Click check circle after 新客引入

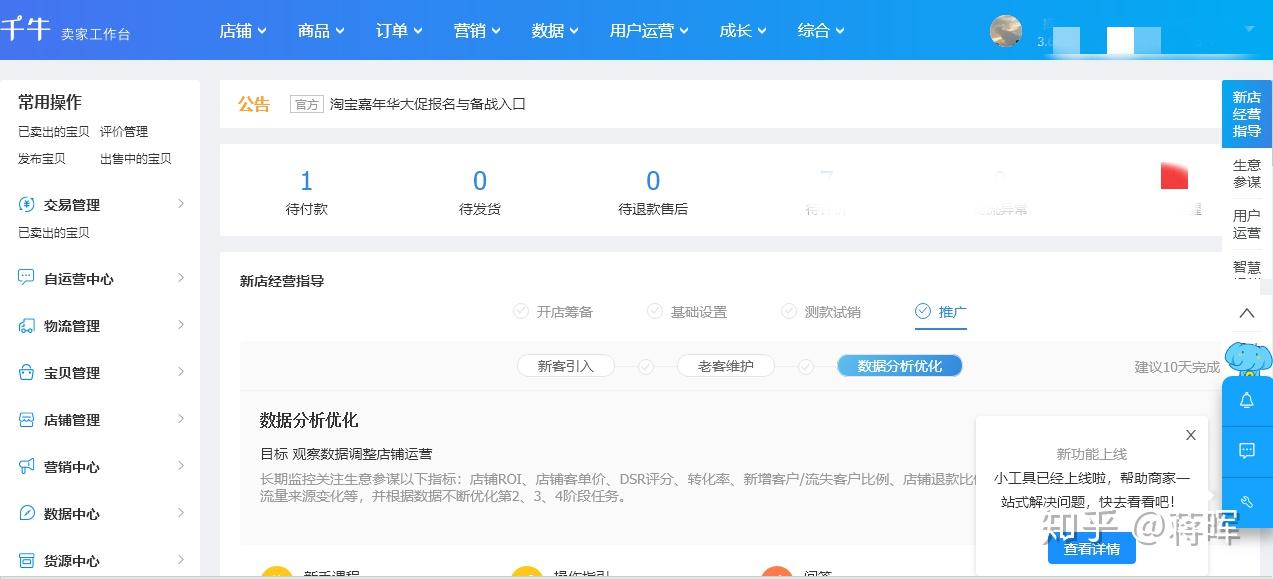pos(646,367)
